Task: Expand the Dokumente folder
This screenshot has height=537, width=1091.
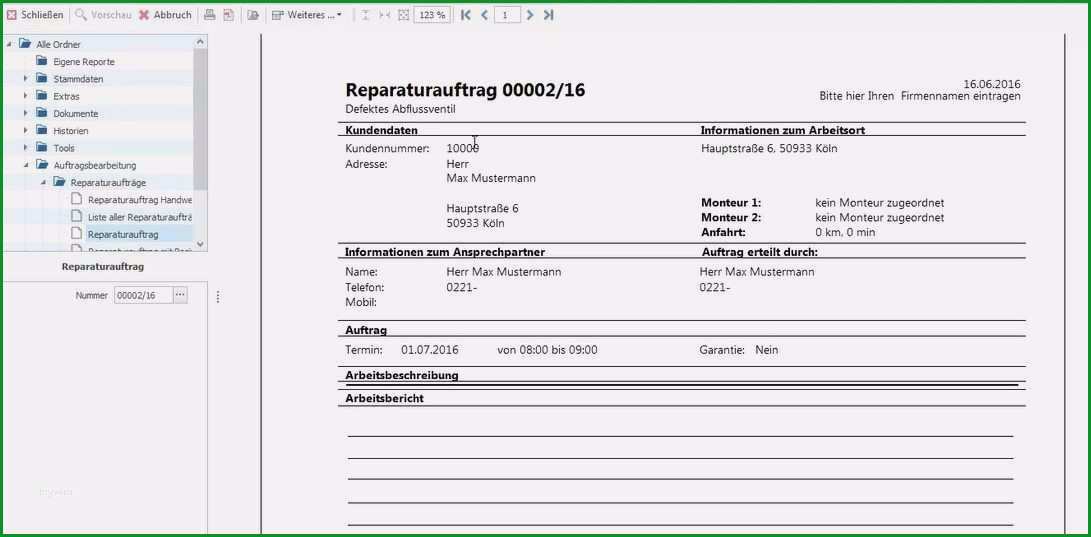Action: (26, 113)
